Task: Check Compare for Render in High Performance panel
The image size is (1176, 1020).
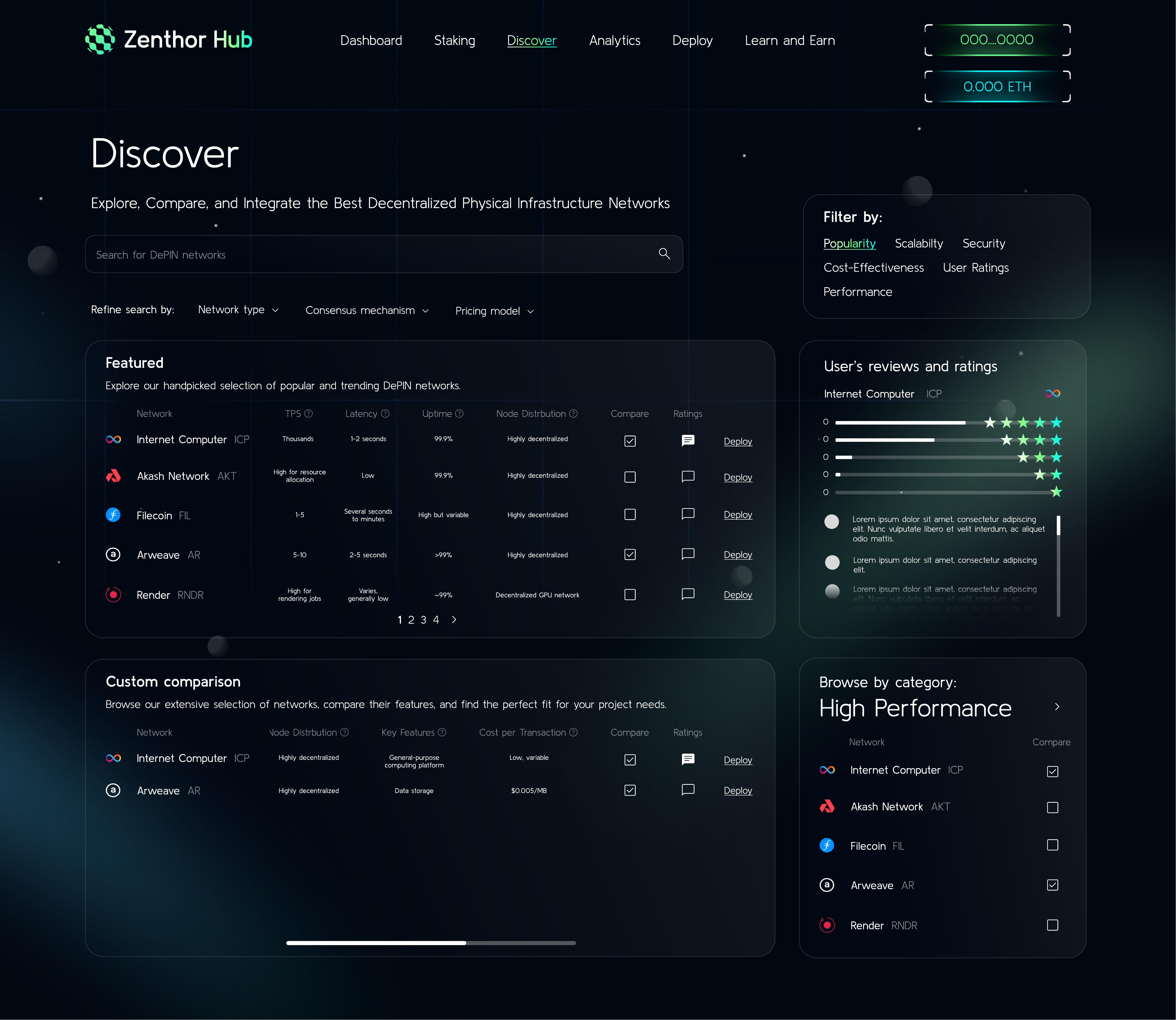Action: click(x=1052, y=925)
